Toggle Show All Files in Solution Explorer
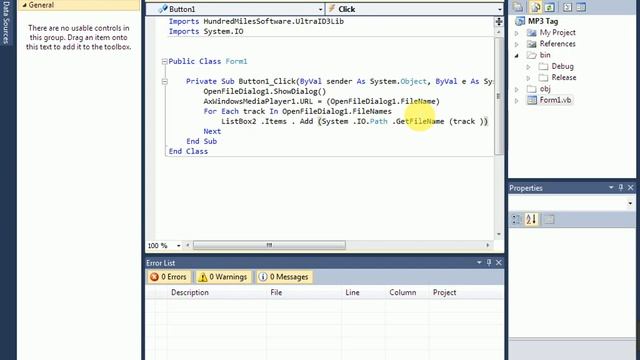 pos(535,7)
